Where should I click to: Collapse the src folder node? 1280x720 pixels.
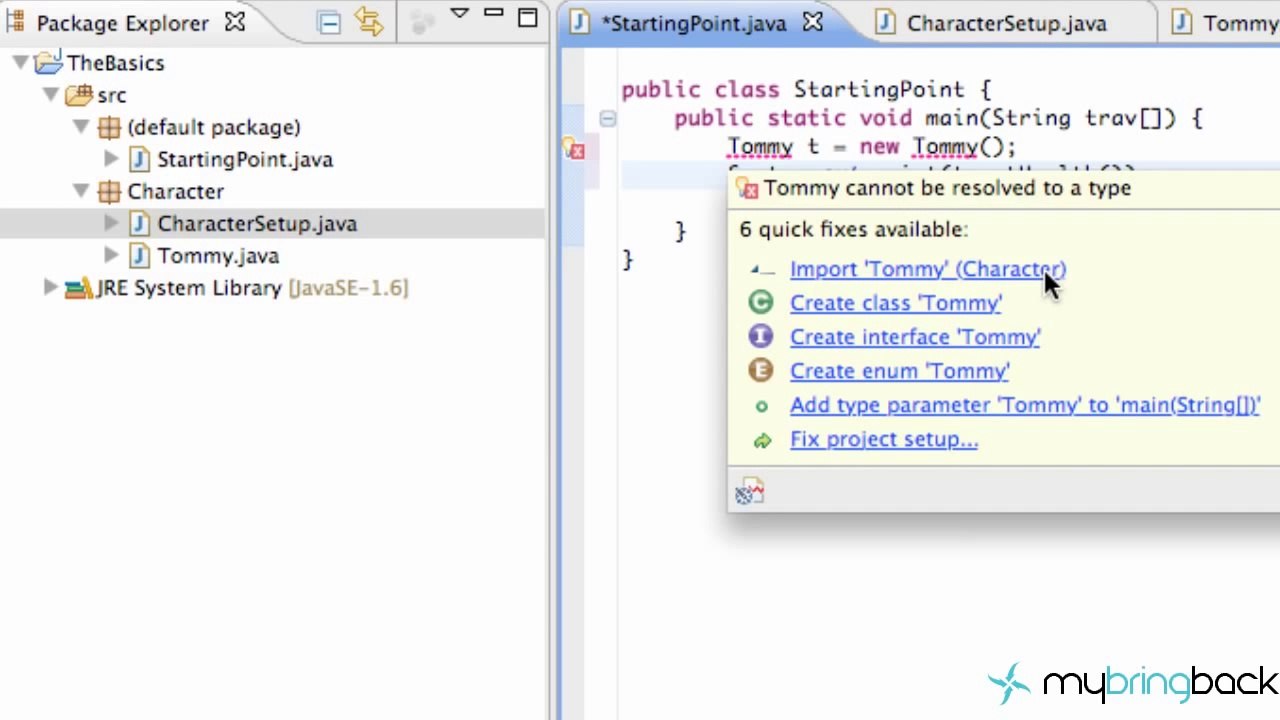pos(50,95)
